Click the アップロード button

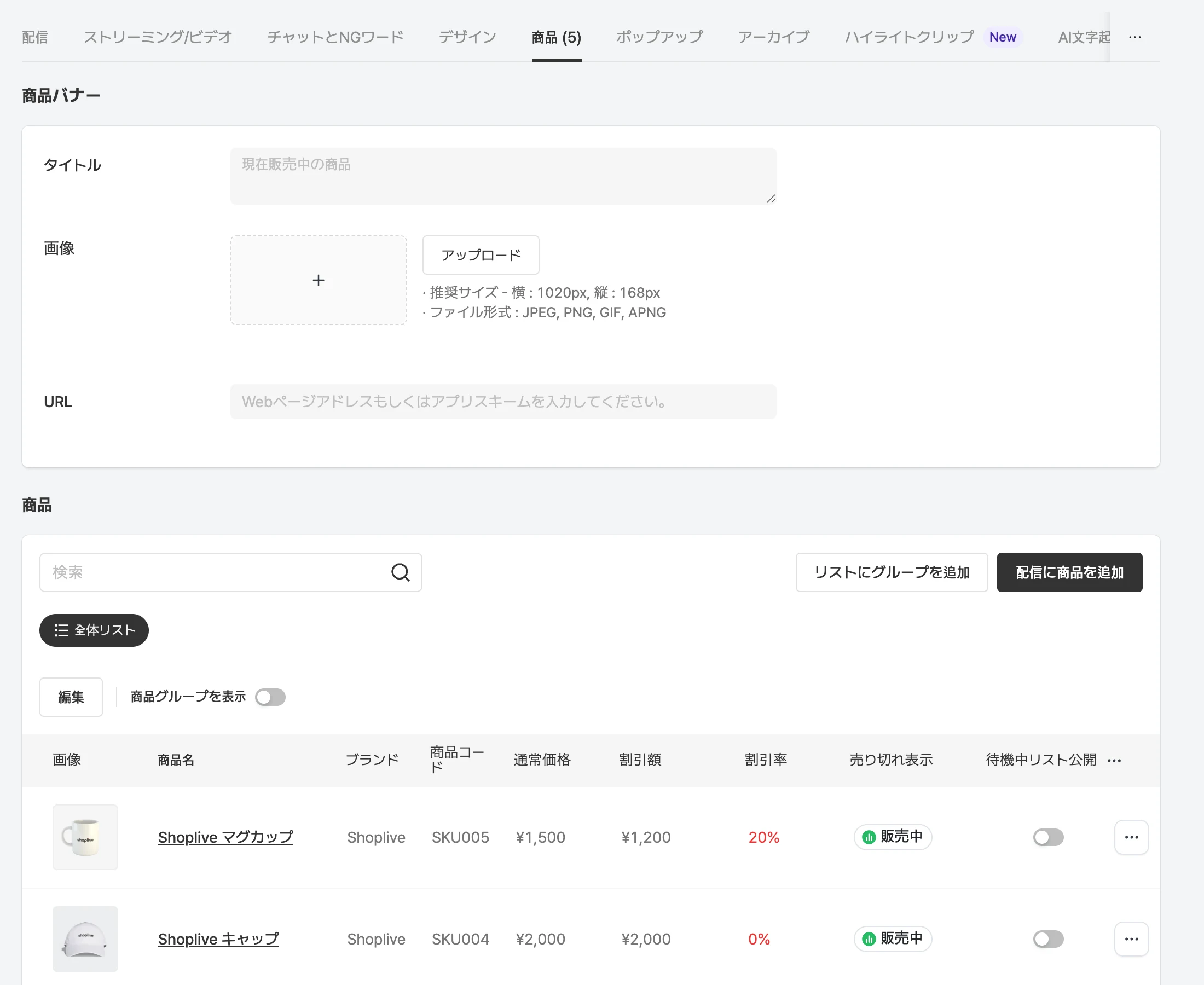pyautogui.click(x=481, y=255)
